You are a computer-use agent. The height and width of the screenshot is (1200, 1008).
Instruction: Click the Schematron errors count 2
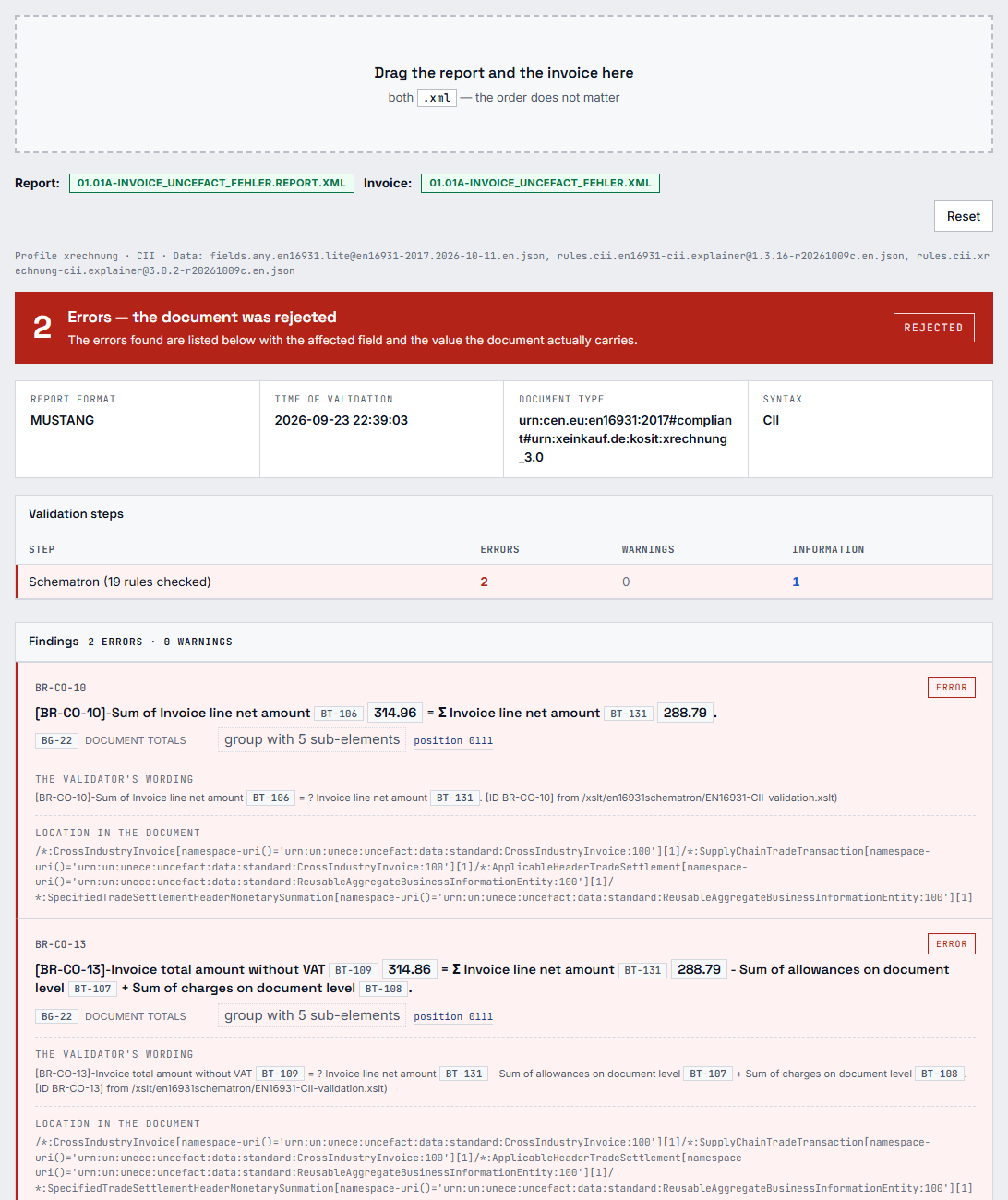[x=484, y=582]
